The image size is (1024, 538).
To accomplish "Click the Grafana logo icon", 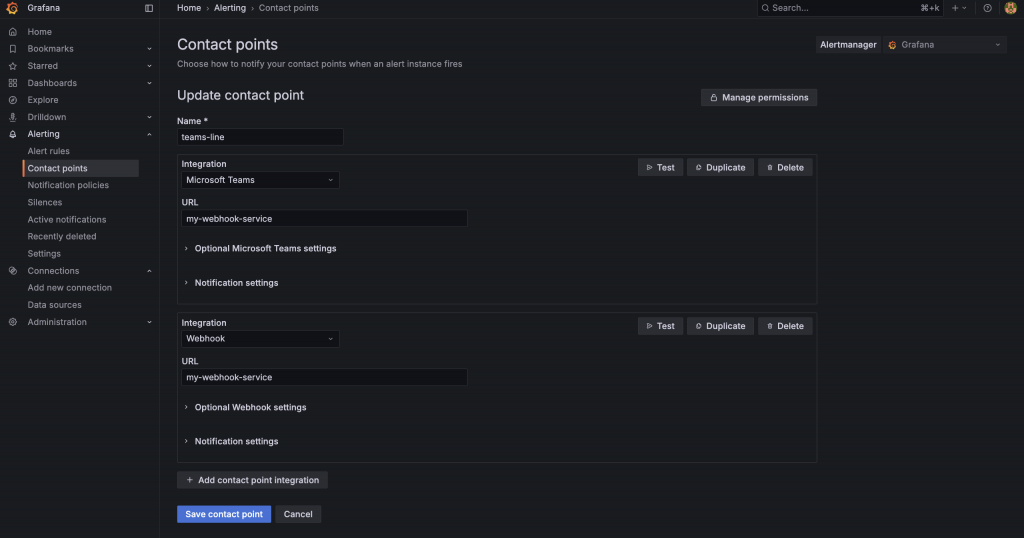I will tap(12, 8).
